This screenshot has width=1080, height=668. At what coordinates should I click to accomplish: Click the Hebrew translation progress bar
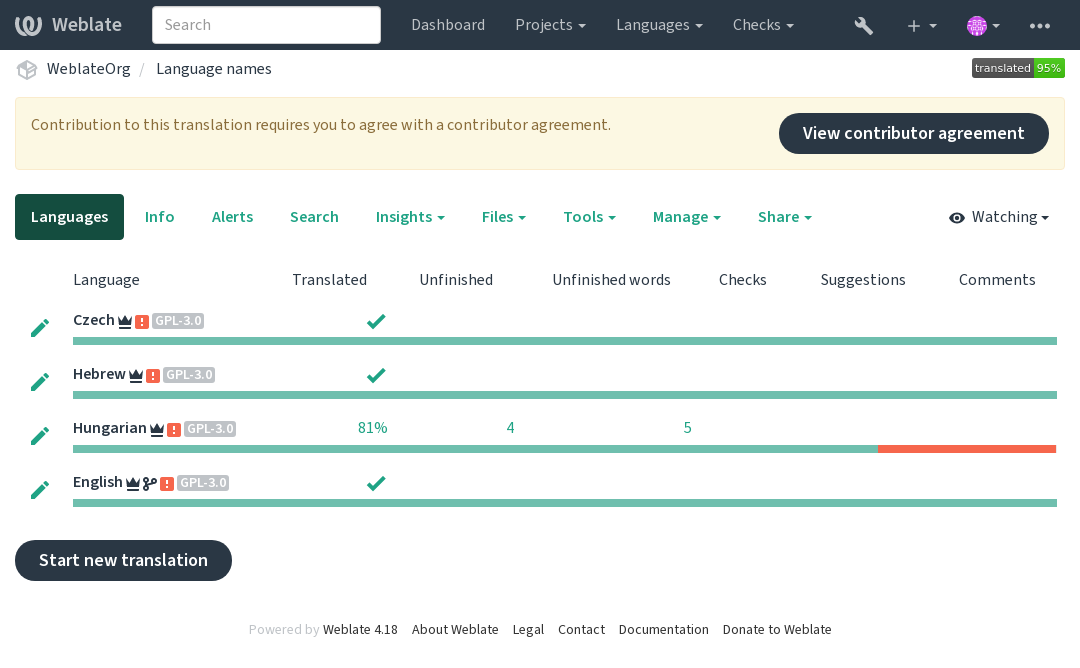565,395
